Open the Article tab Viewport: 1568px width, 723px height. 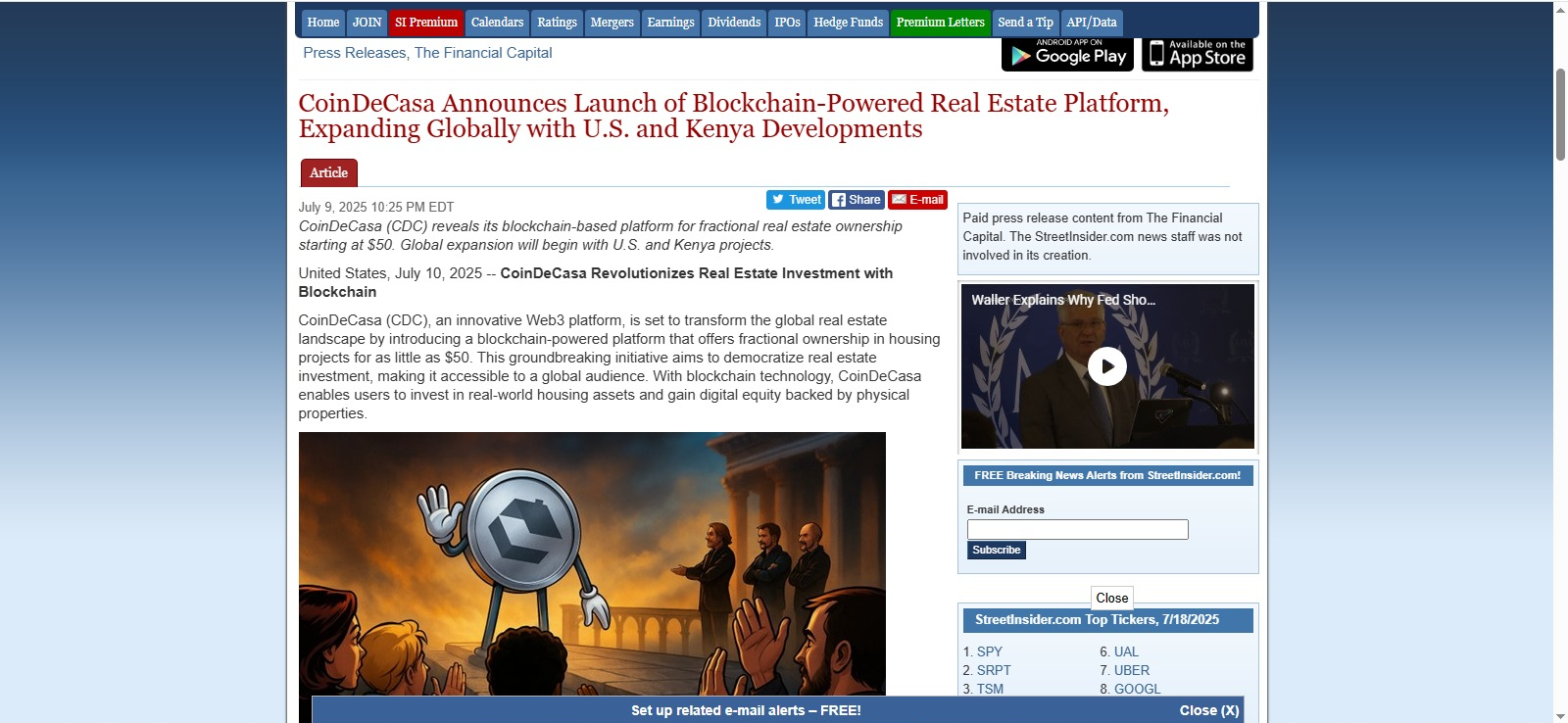pos(328,172)
